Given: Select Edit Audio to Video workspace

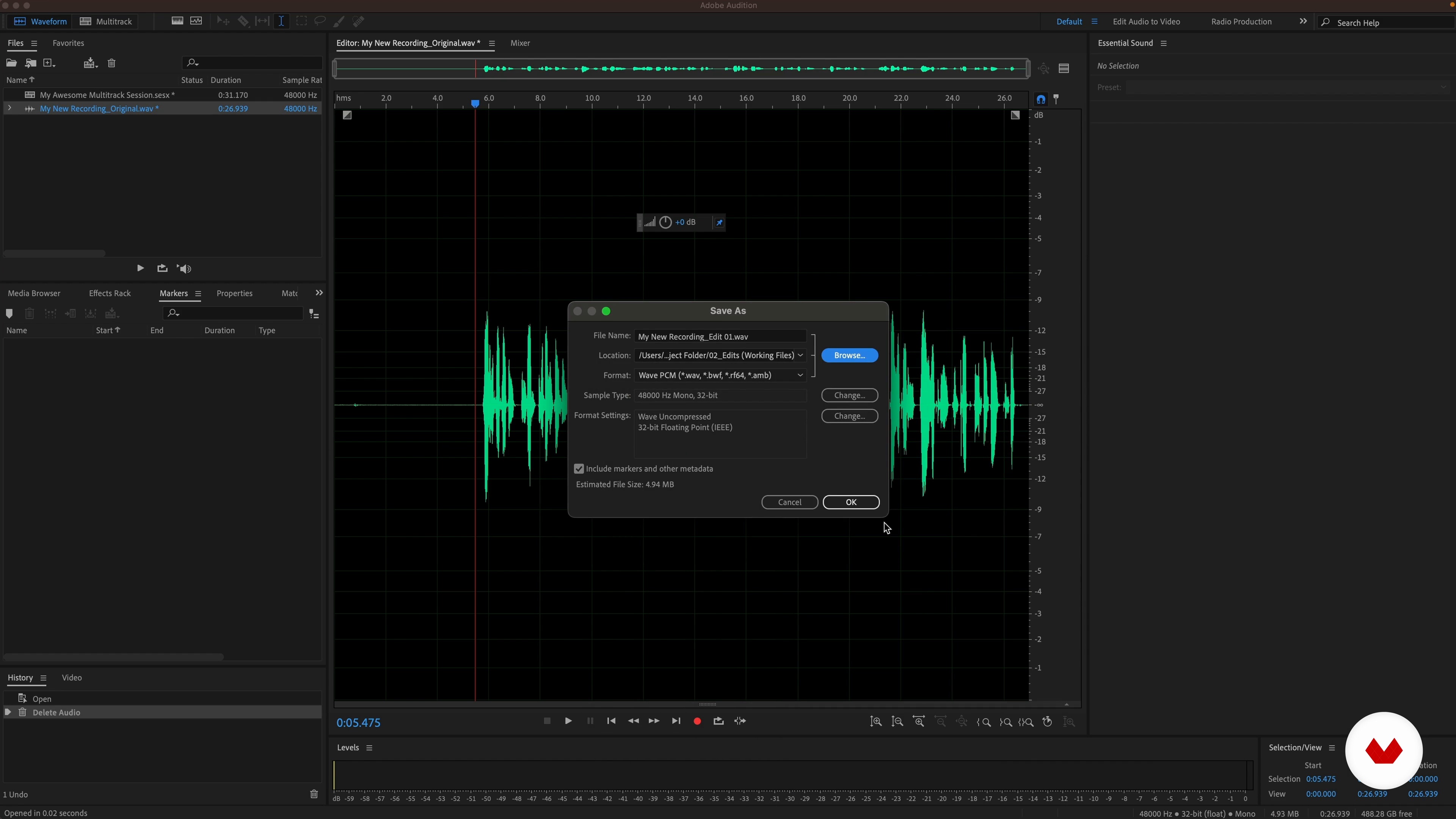Looking at the screenshot, I should (x=1146, y=22).
